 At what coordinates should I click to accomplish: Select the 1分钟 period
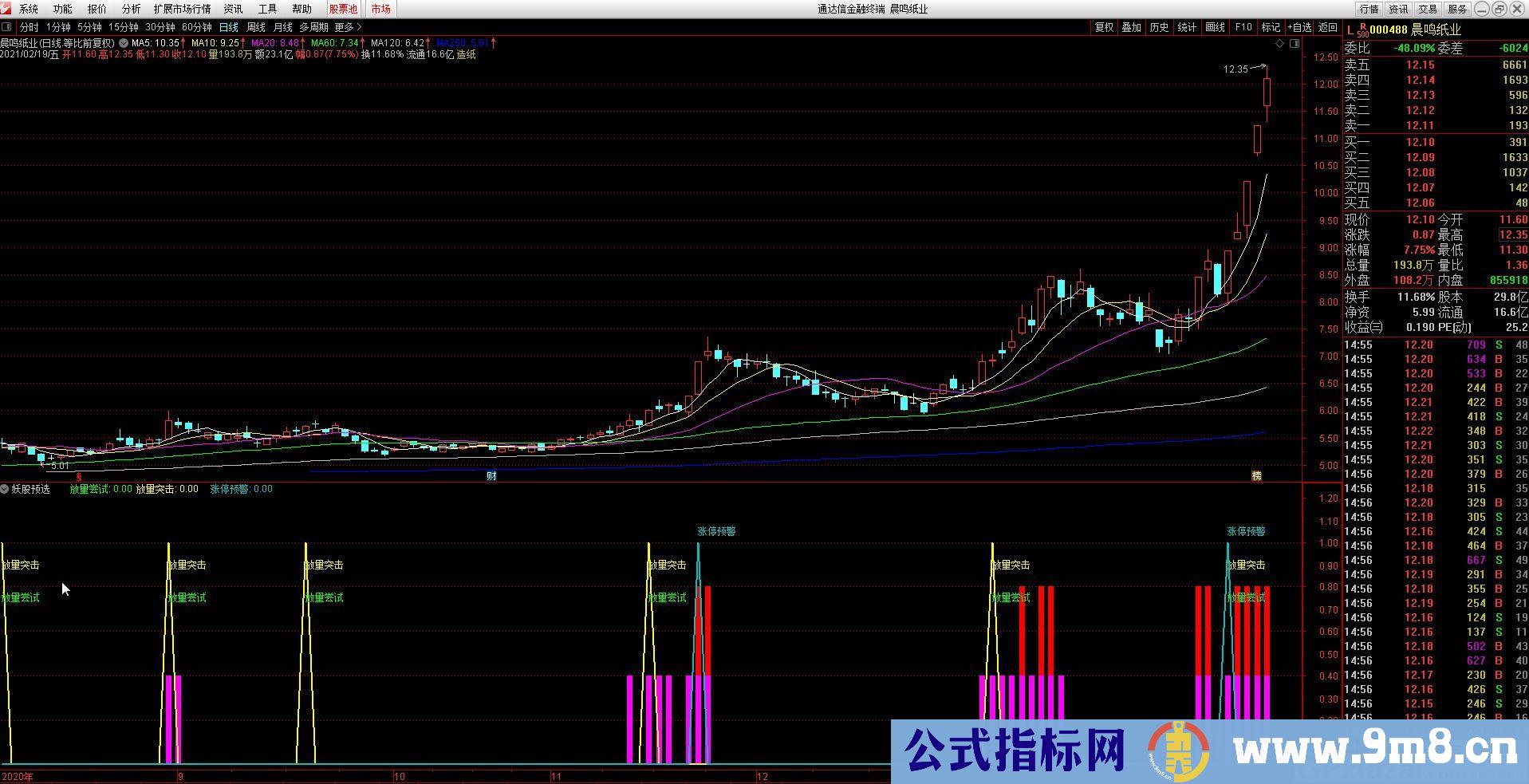pyautogui.click(x=58, y=27)
